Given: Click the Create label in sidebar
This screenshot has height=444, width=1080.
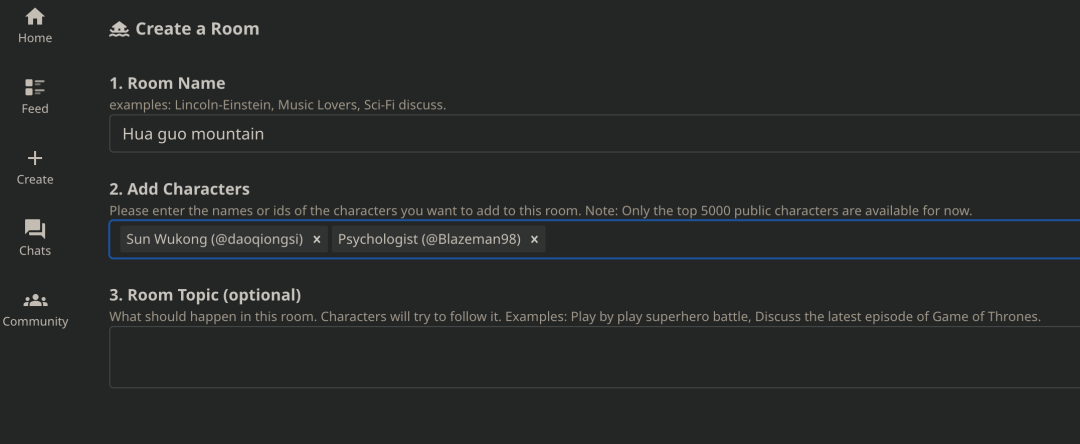Looking at the screenshot, I should click(x=34, y=180).
